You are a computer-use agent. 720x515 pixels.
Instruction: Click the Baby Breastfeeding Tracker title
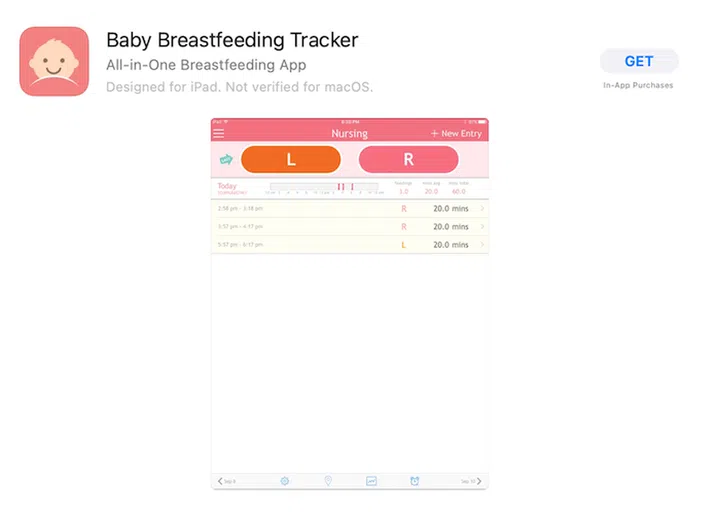click(x=232, y=40)
